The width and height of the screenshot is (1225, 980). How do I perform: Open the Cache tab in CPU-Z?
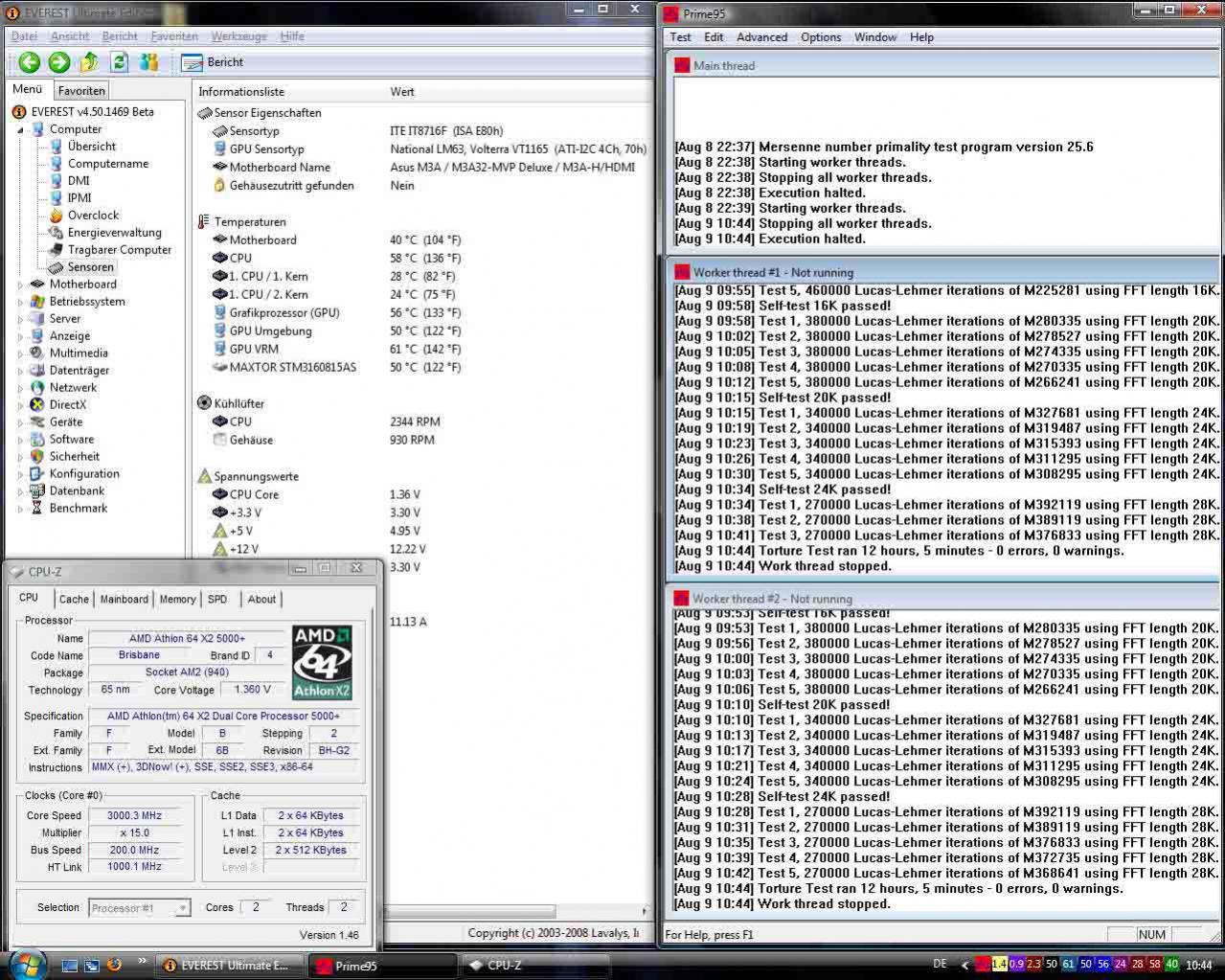pos(74,600)
